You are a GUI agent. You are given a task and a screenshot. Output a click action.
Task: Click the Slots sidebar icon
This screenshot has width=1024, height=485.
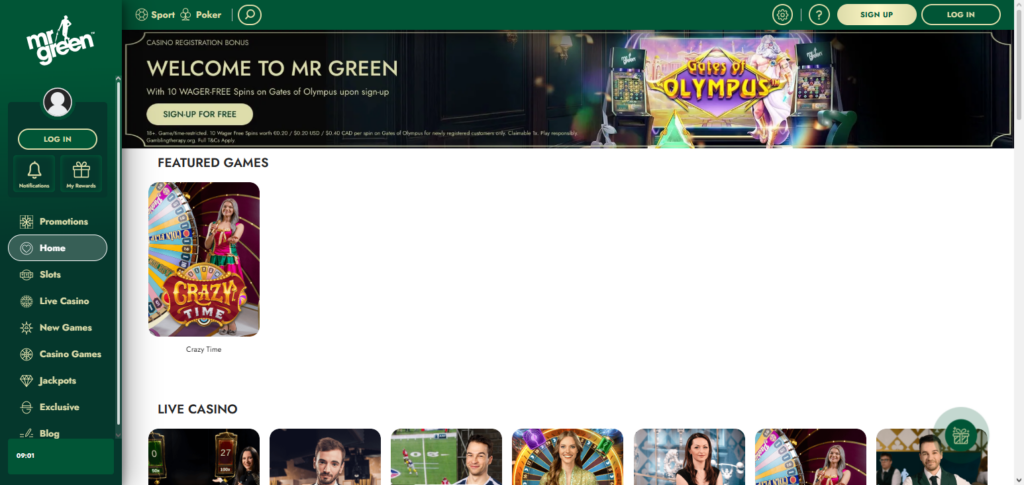26,275
